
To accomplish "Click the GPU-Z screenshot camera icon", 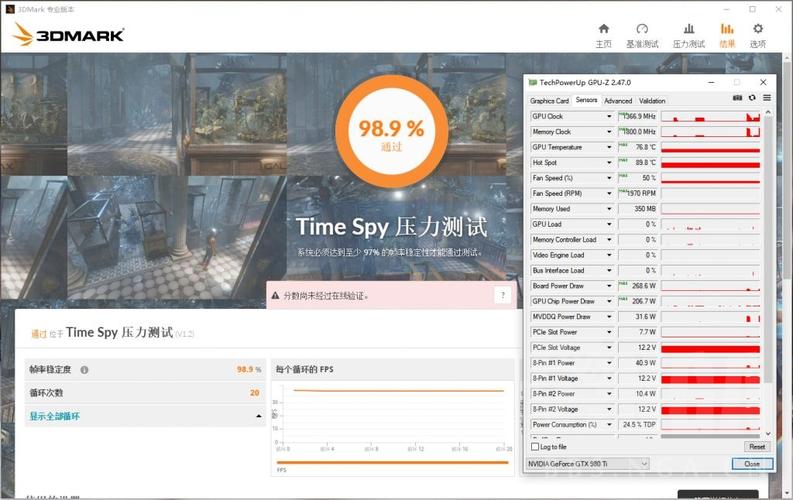I will [x=737, y=98].
